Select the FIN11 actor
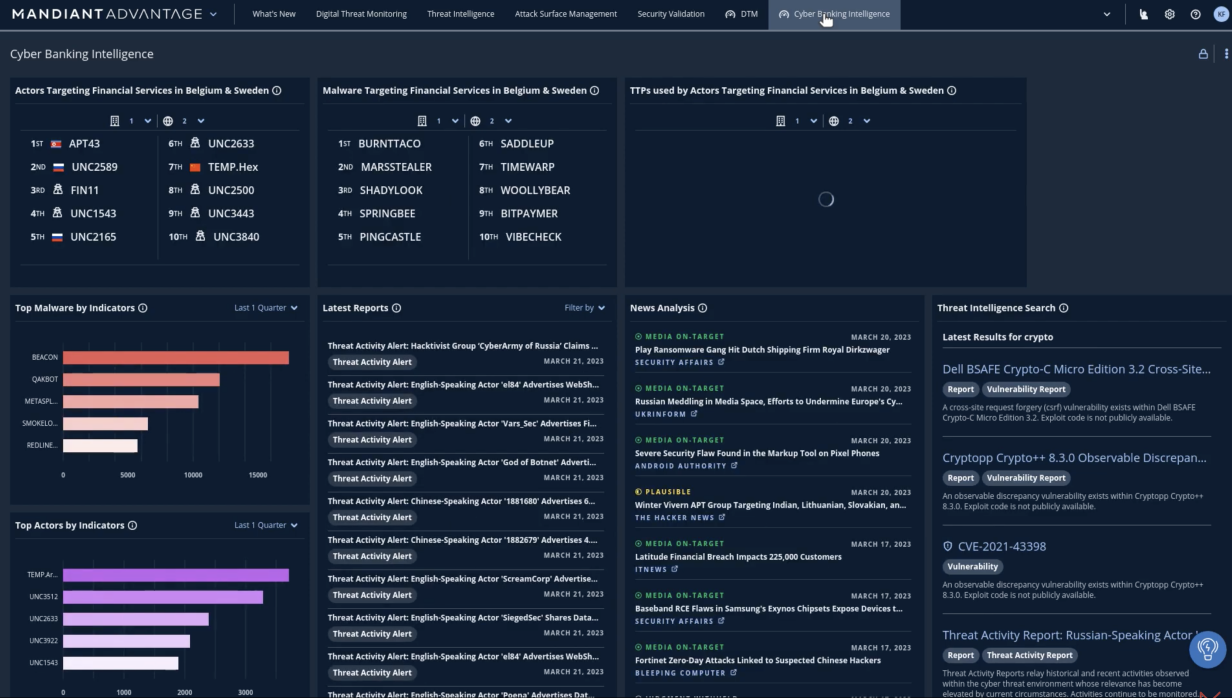Screen dimensions: 1232x698 [85, 190]
